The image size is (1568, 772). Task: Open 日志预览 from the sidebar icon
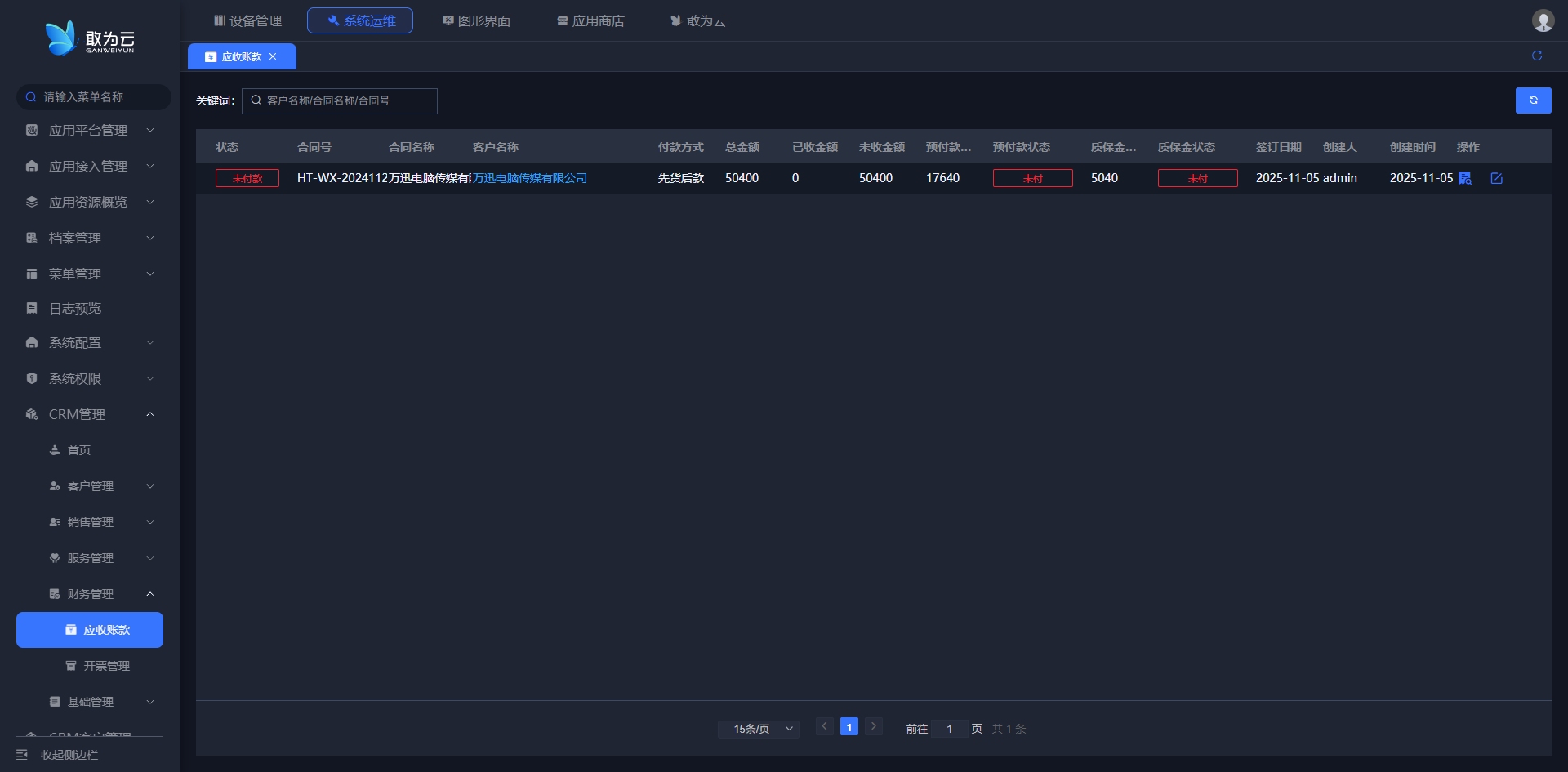[x=32, y=308]
